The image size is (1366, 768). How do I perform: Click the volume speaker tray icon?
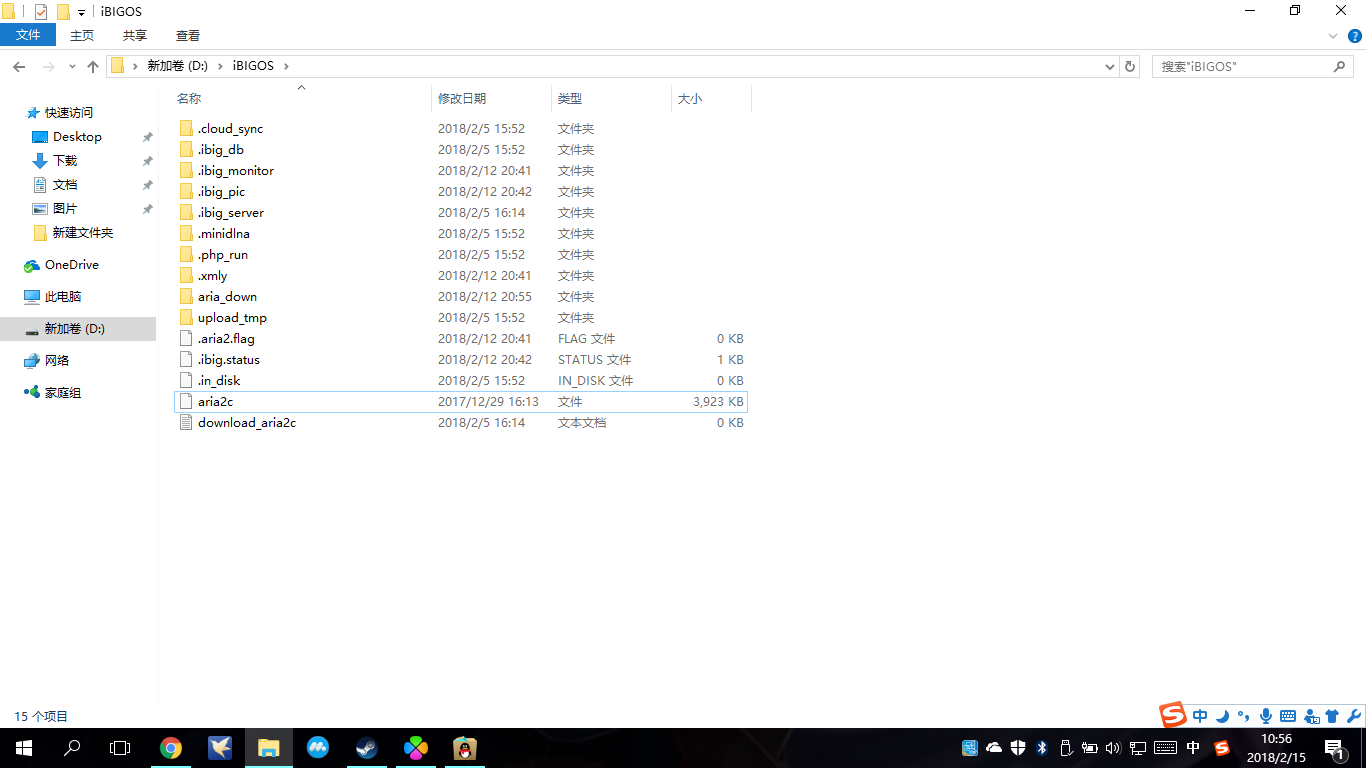click(x=1114, y=748)
